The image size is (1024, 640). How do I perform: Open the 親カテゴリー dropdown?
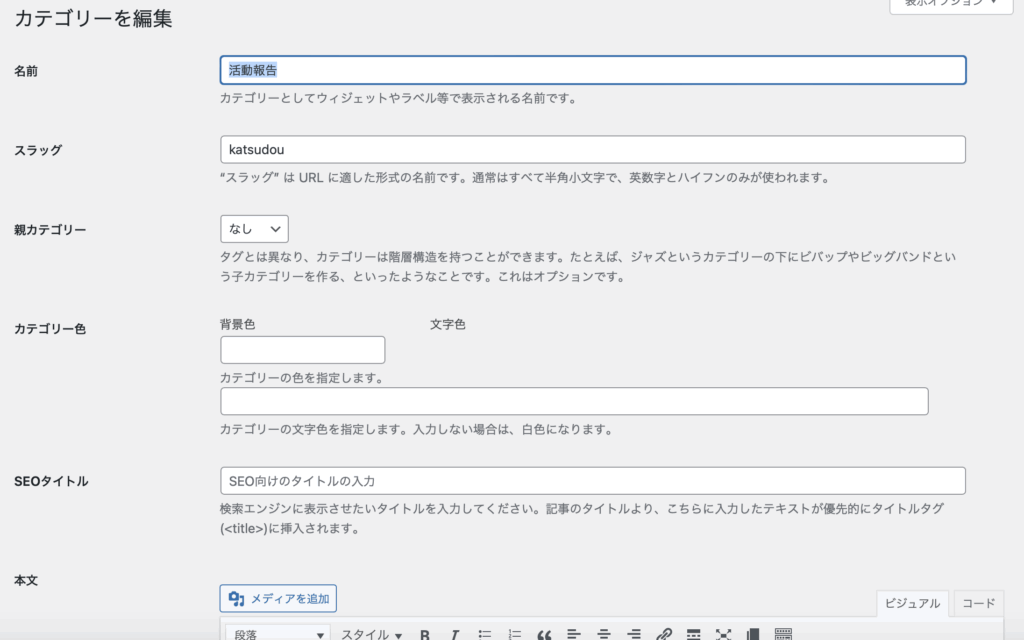[255, 228]
